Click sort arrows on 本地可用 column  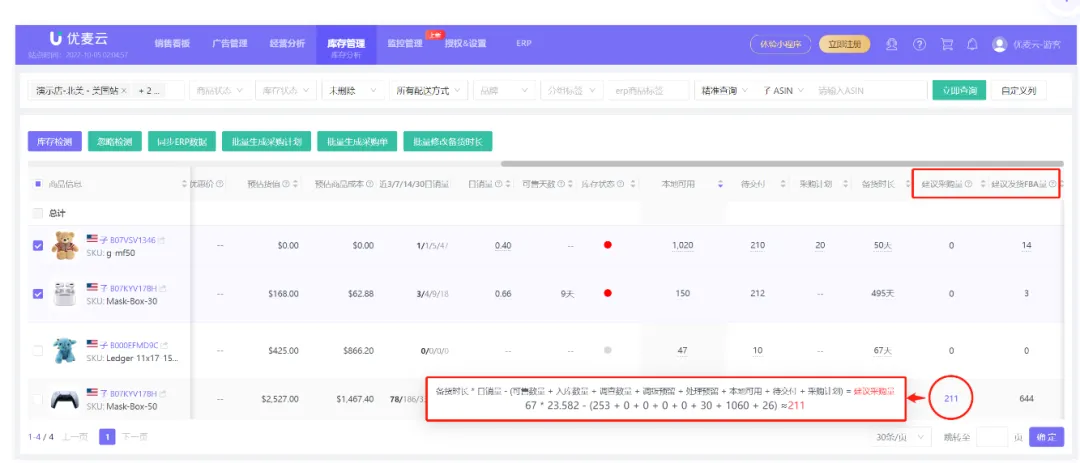pos(721,184)
